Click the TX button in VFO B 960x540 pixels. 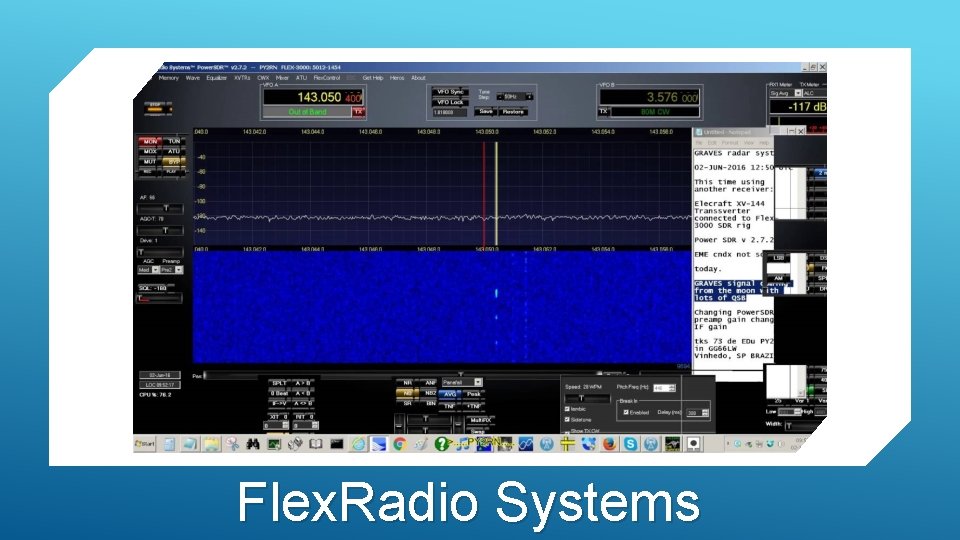pyautogui.click(x=603, y=111)
